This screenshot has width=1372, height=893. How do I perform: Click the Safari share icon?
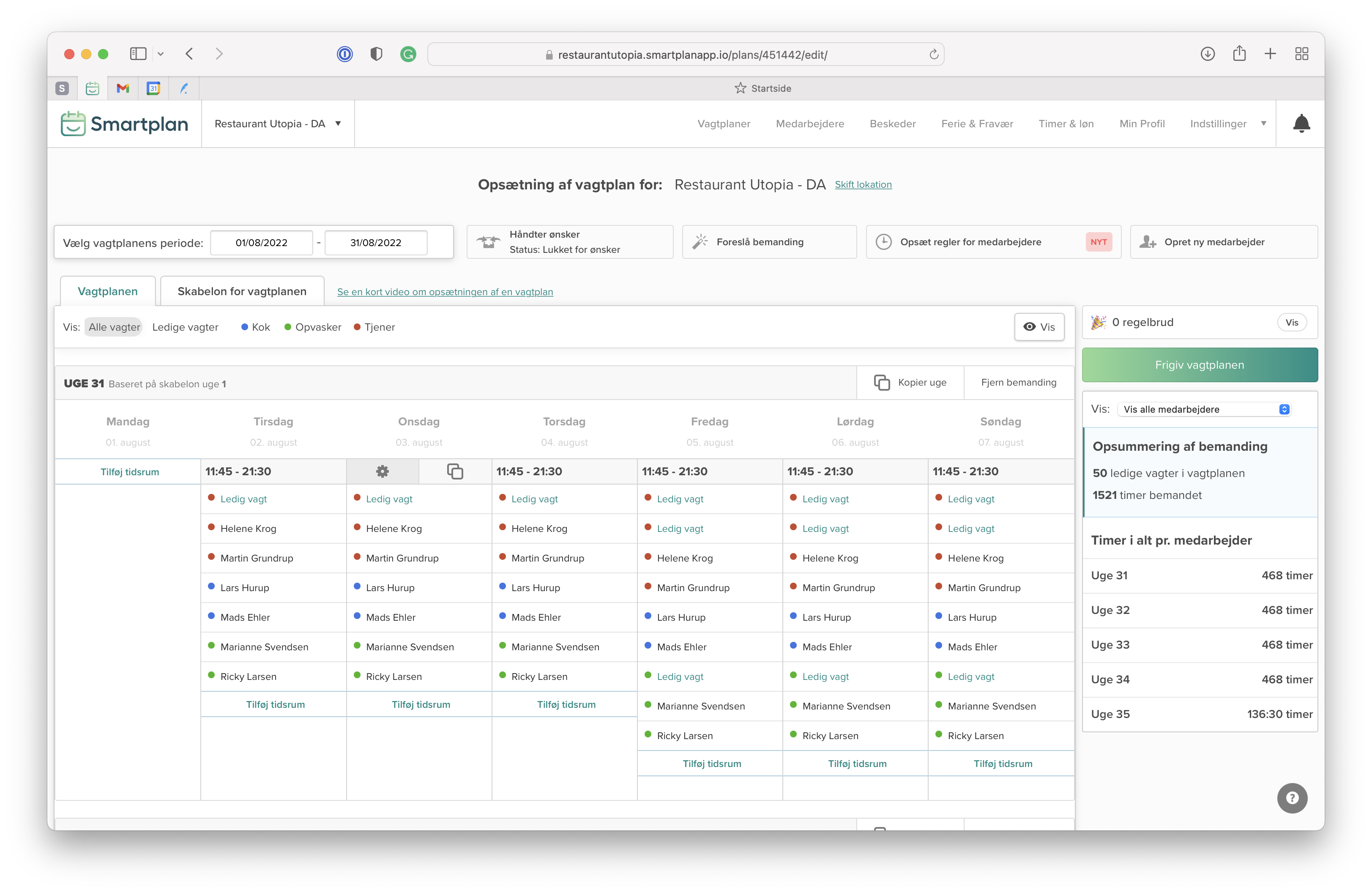[1239, 54]
